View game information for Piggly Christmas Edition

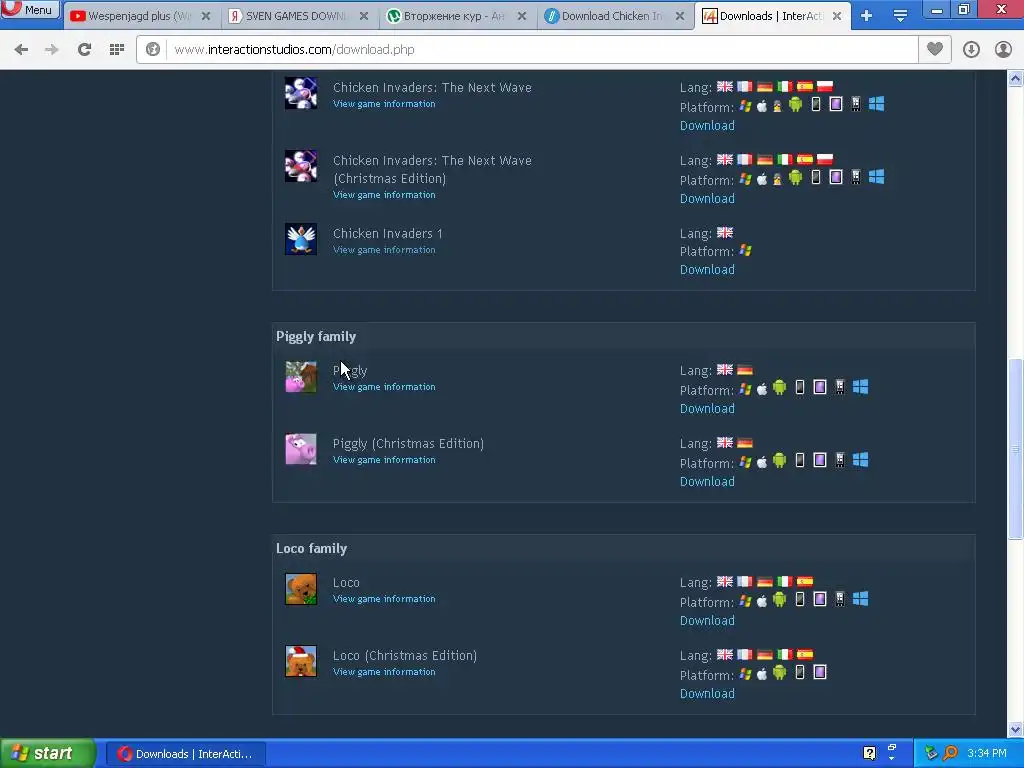pyautogui.click(x=384, y=460)
